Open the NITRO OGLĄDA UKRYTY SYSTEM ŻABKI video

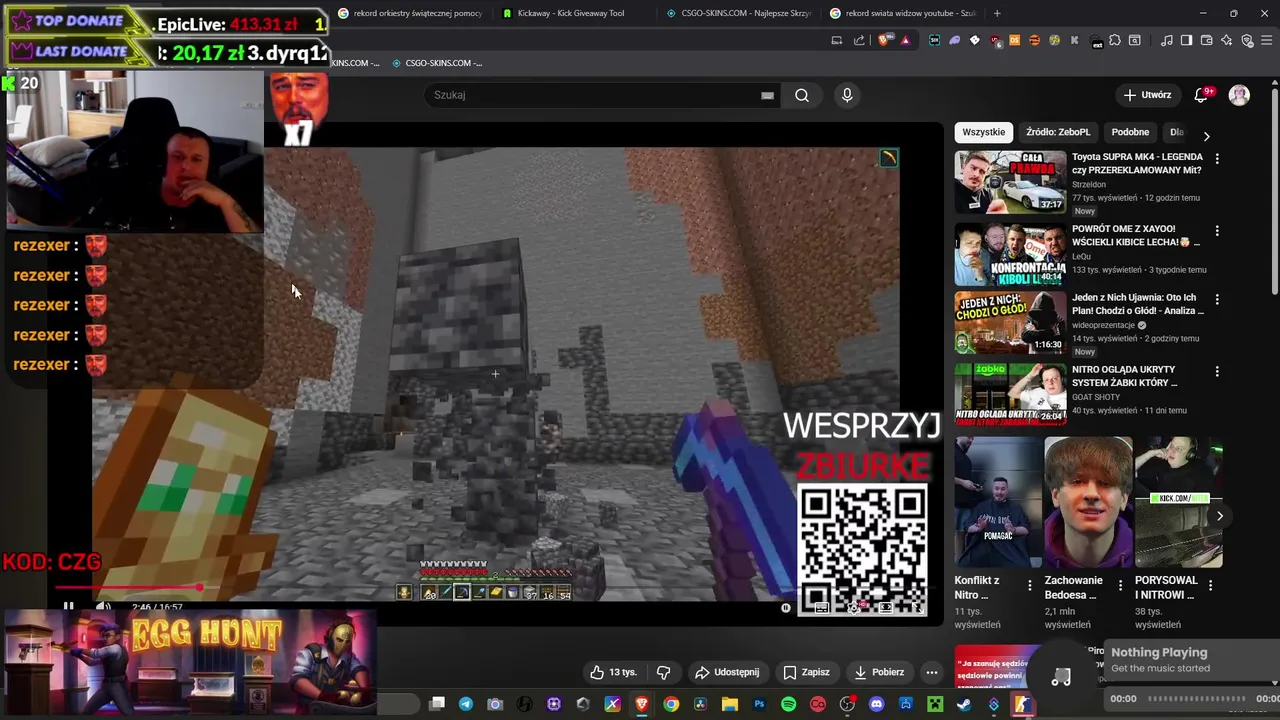(1010, 394)
